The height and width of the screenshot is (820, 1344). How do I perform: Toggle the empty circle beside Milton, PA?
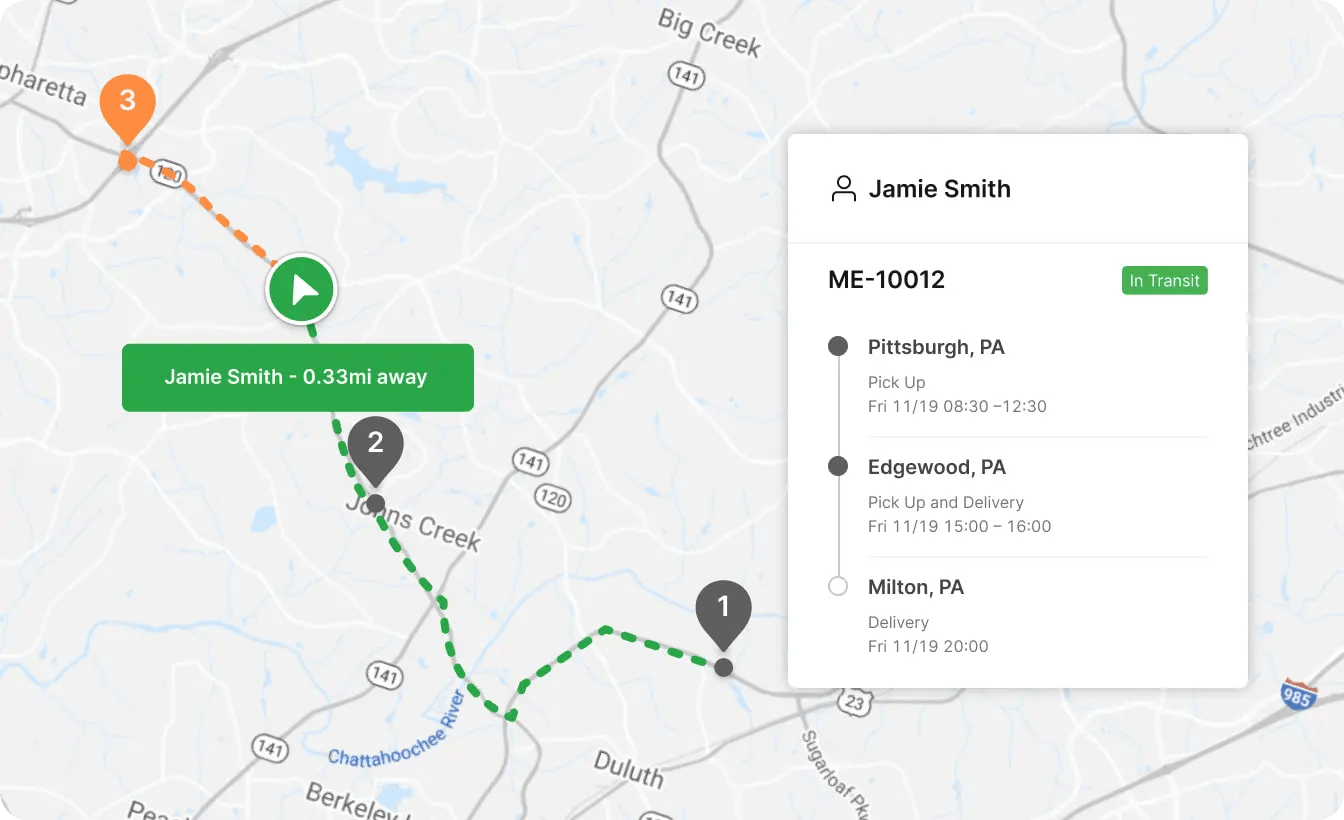coord(838,586)
